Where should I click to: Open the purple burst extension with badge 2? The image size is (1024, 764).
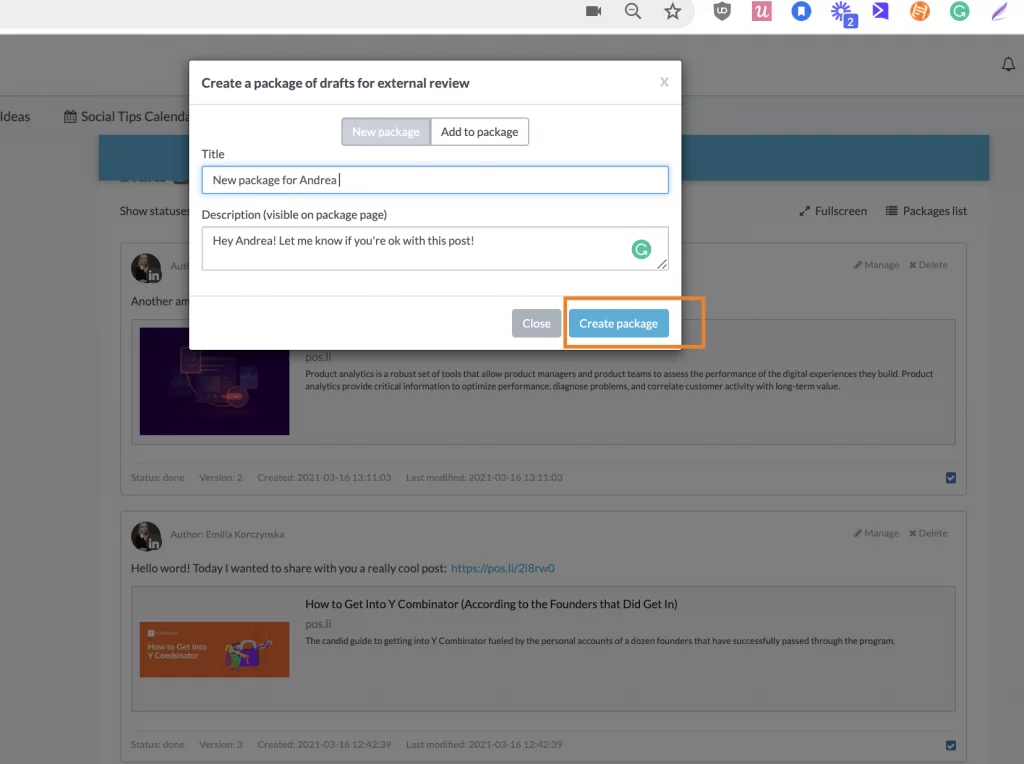pyautogui.click(x=842, y=13)
